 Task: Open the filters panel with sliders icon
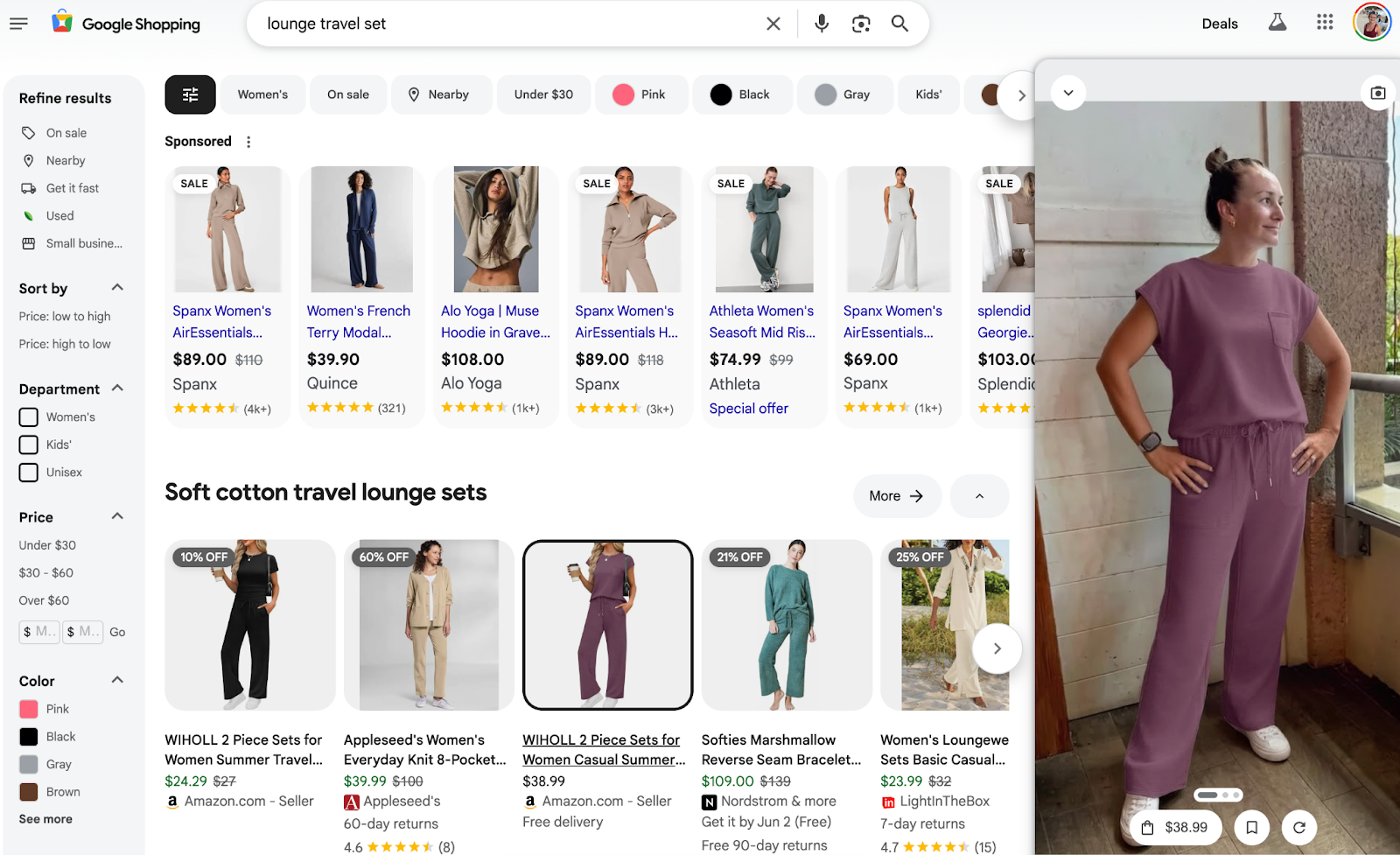190,95
